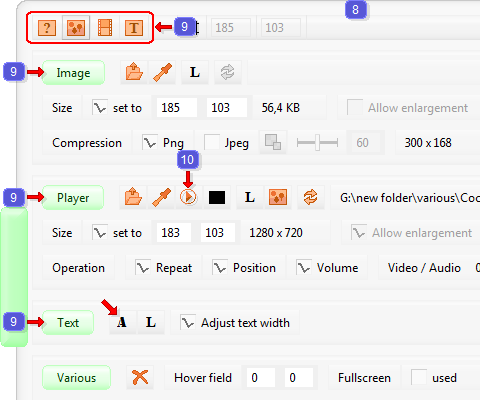
Task: Open image file with Image row folder icon
Action: tap(134, 72)
